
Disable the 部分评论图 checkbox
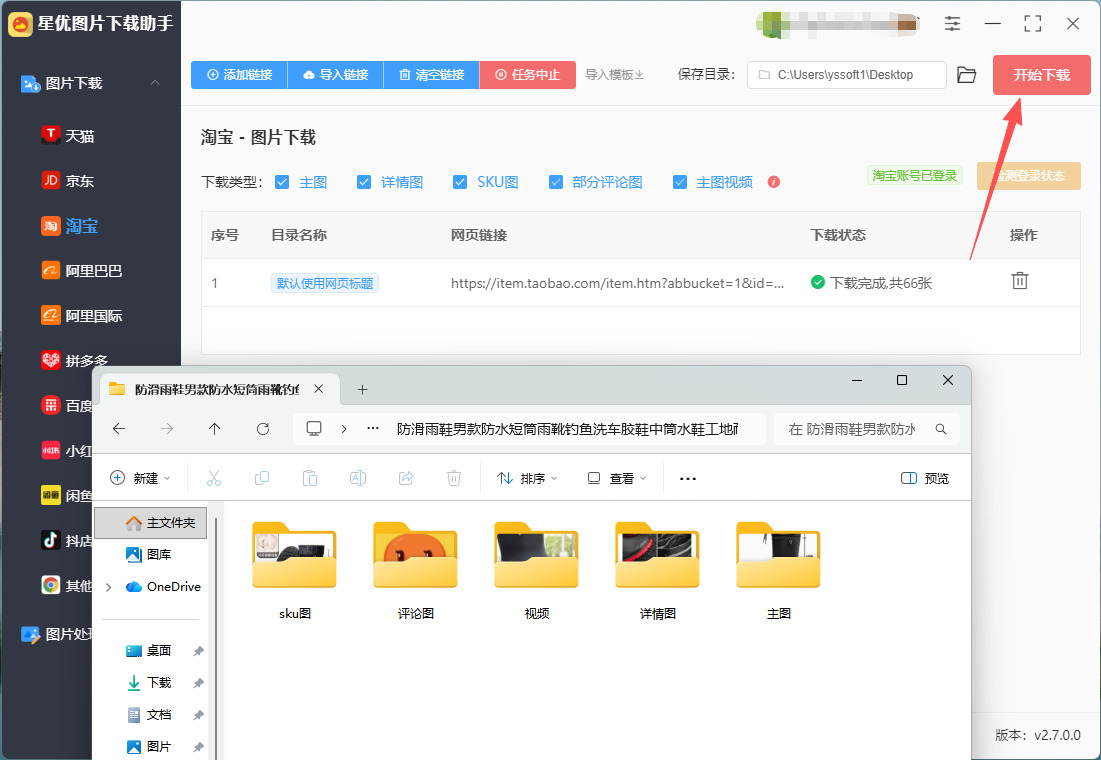point(556,182)
